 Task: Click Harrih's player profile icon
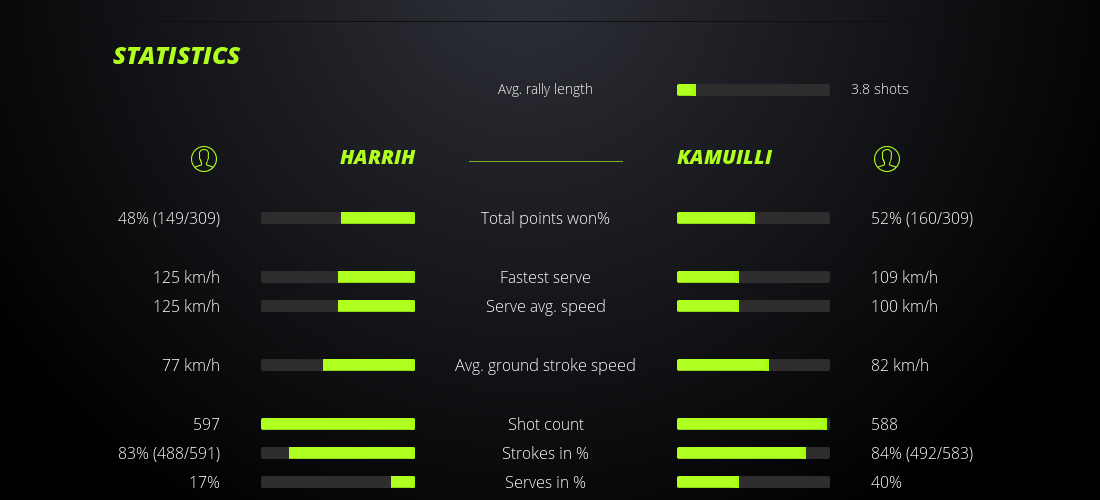(x=204, y=158)
